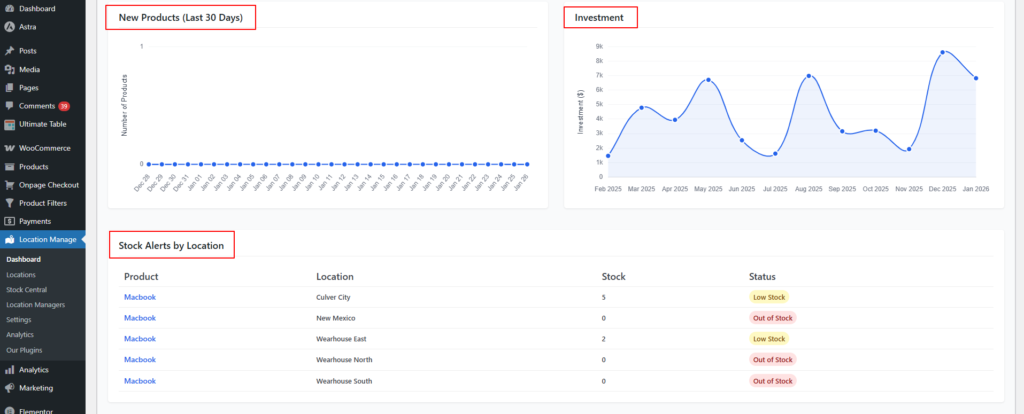The height and width of the screenshot is (414, 1024).
Task: Click the Marketing megaphone icon
Action: pyautogui.click(x=9, y=388)
